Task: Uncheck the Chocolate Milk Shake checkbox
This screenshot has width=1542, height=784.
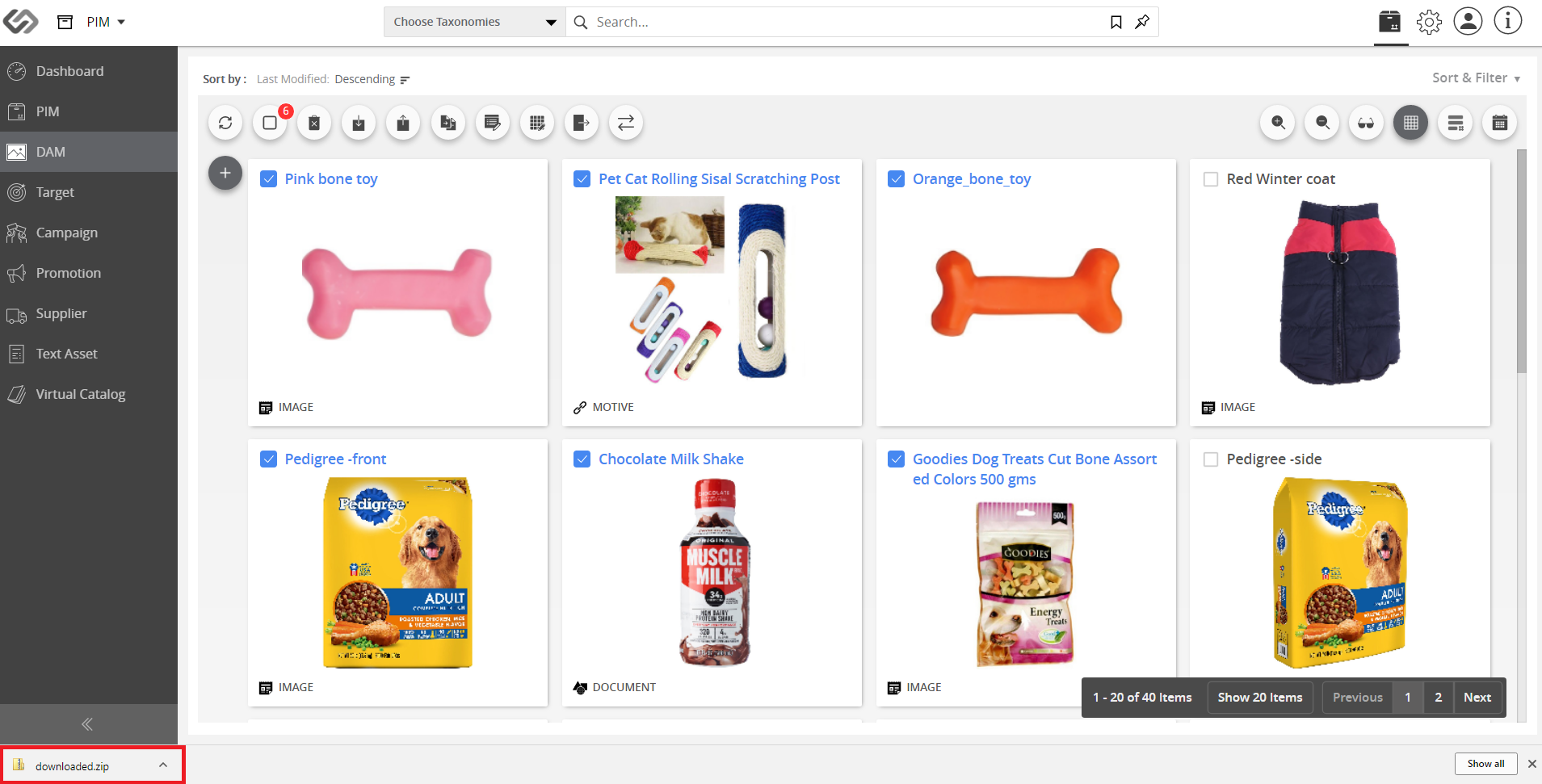Action: click(582, 459)
